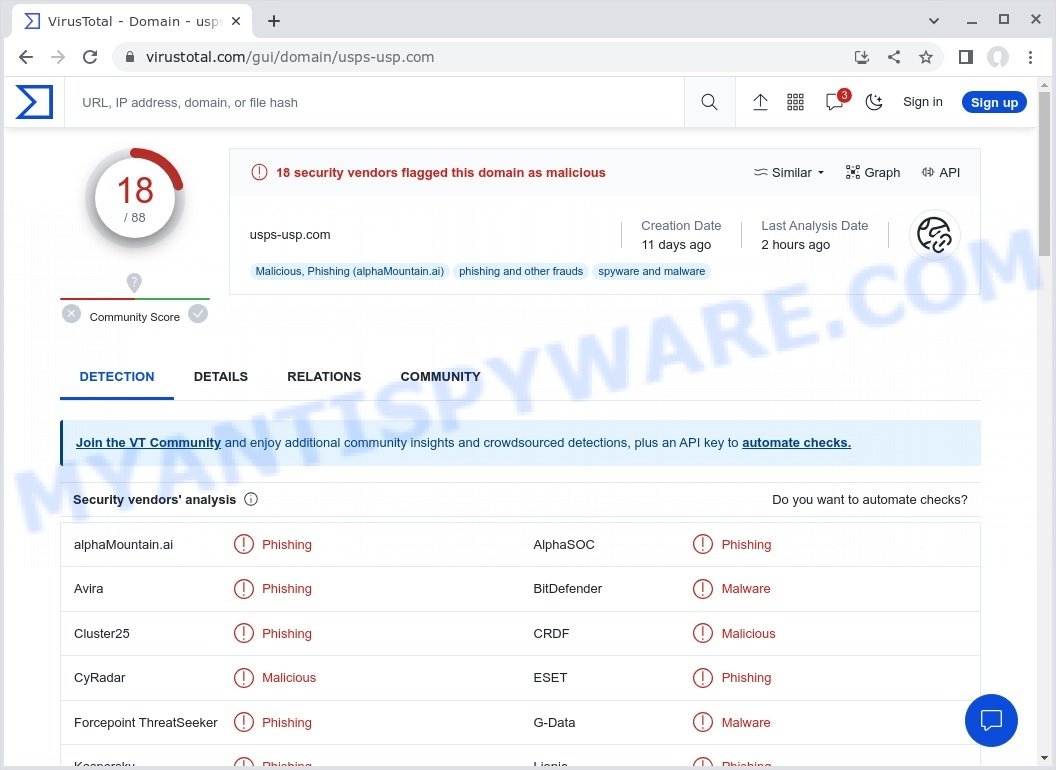Bookmark page with the star icon

coord(926,57)
